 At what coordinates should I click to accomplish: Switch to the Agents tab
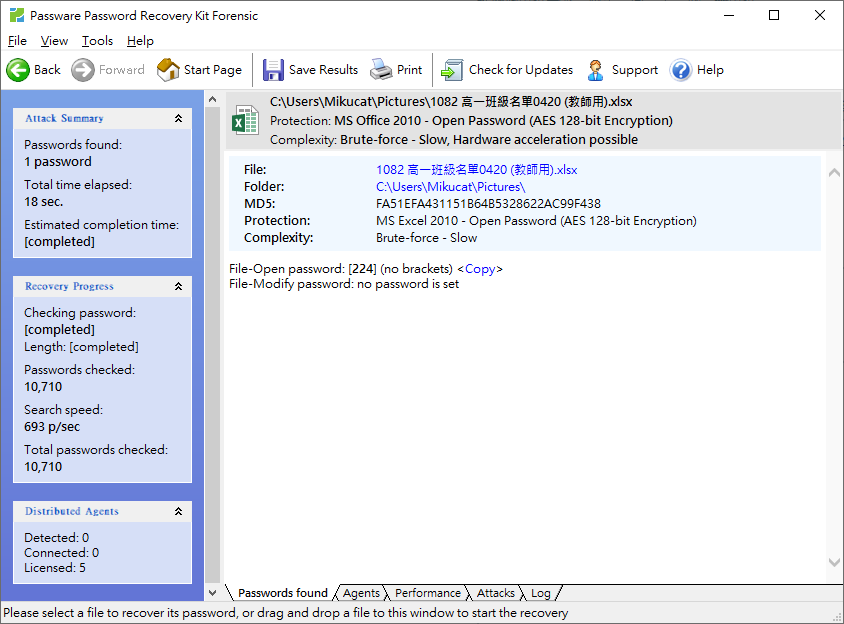361,593
